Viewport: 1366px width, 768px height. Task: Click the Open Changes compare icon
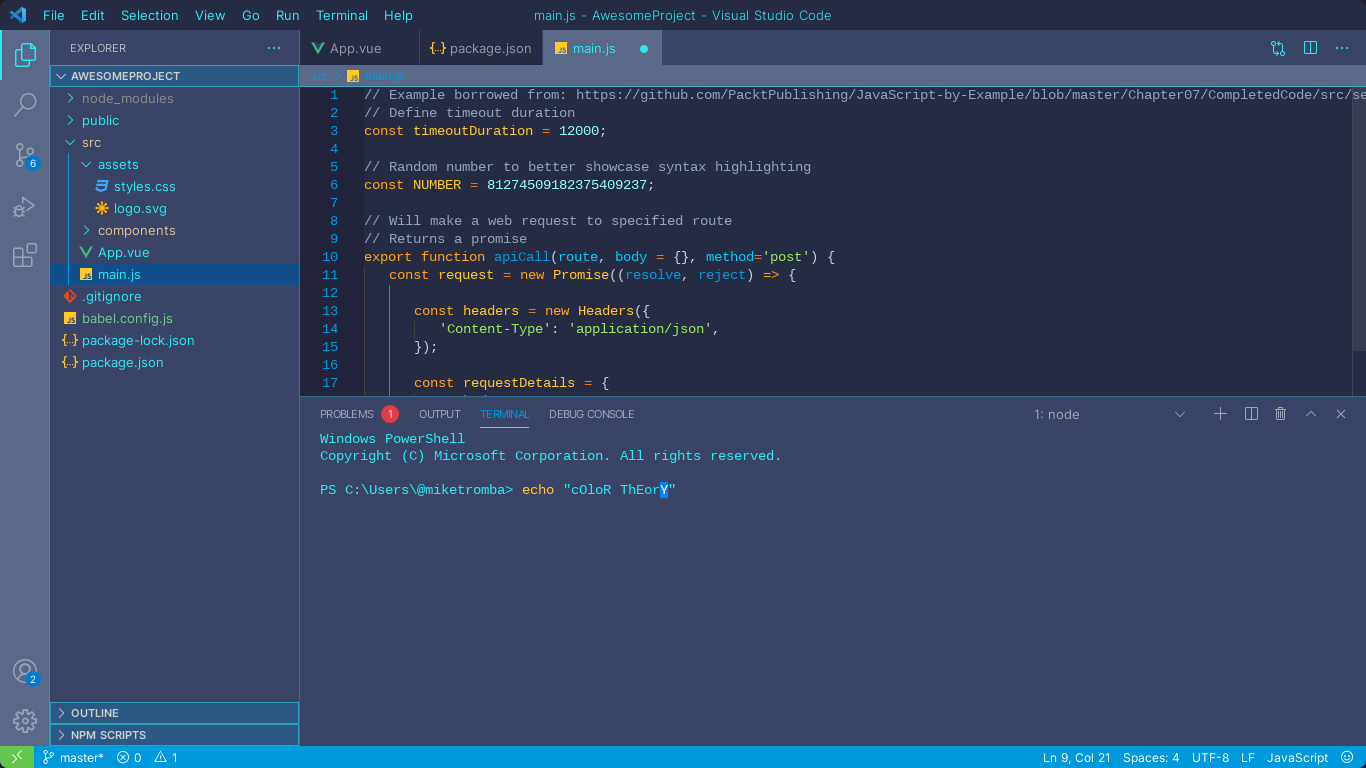pyautogui.click(x=1278, y=48)
